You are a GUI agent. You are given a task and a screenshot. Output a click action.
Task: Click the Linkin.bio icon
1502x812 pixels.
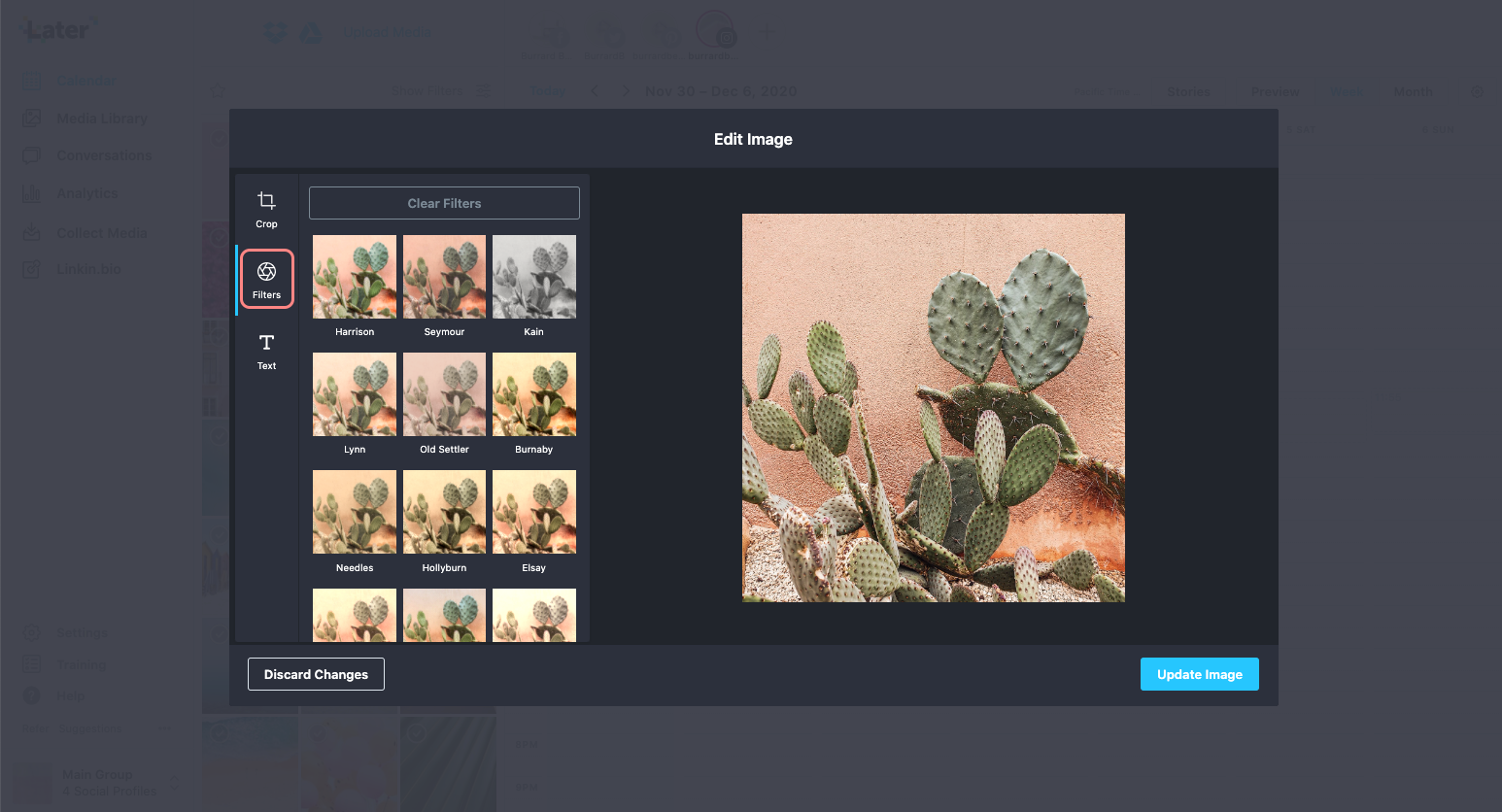pos(31,269)
